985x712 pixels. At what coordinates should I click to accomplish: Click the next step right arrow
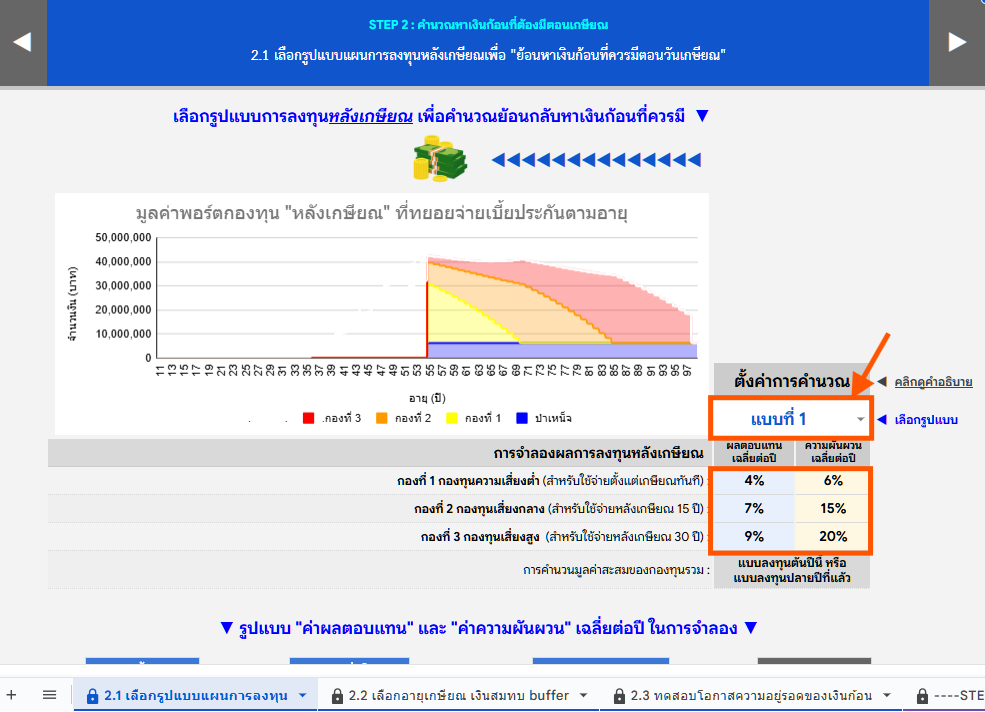point(957,42)
